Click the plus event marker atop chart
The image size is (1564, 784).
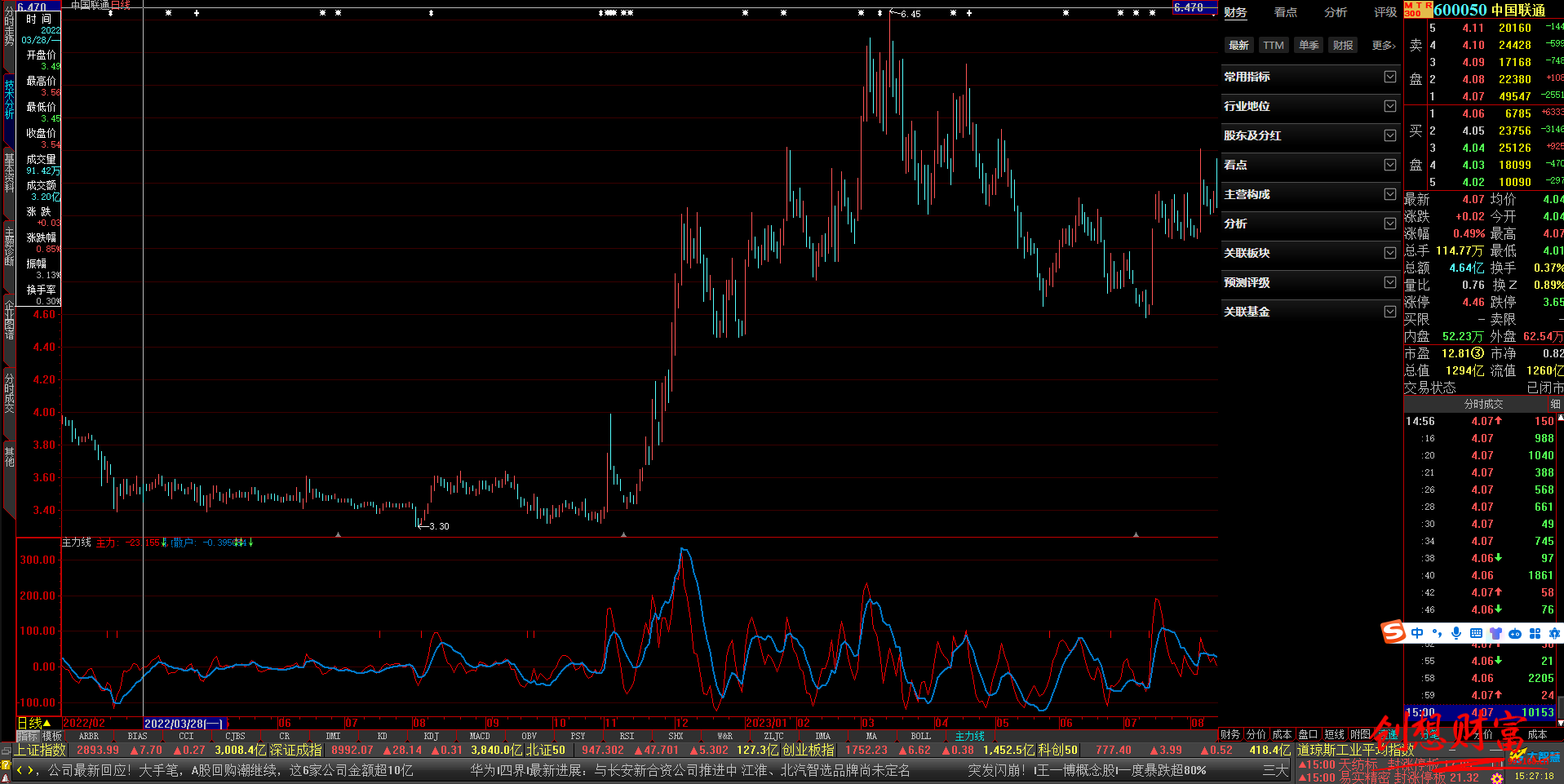(x=197, y=13)
